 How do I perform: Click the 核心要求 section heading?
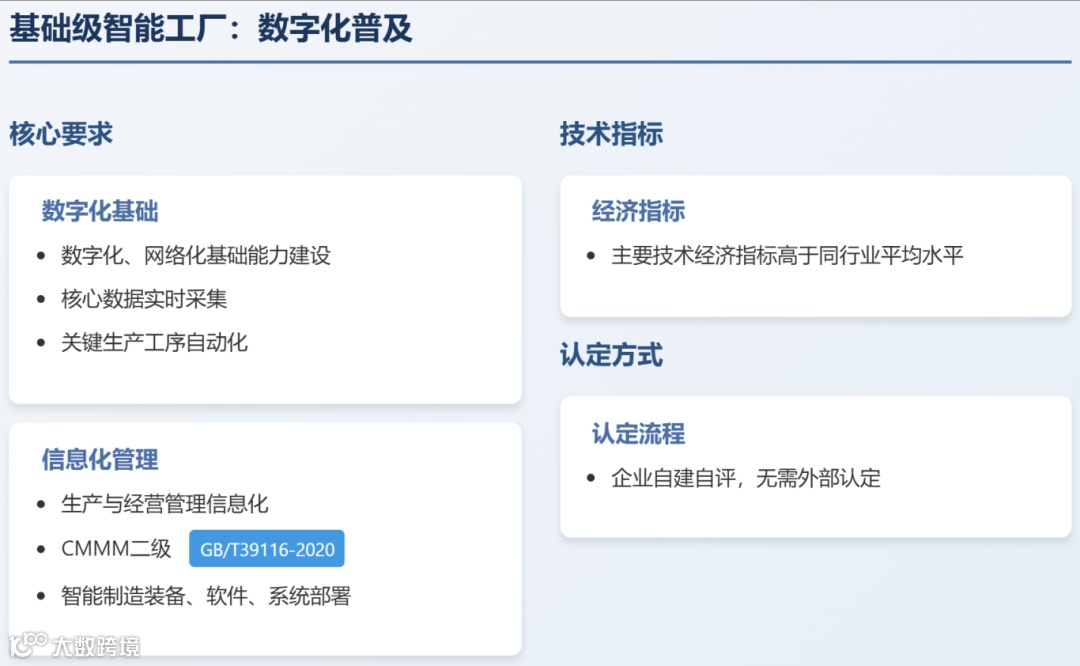pos(61,134)
